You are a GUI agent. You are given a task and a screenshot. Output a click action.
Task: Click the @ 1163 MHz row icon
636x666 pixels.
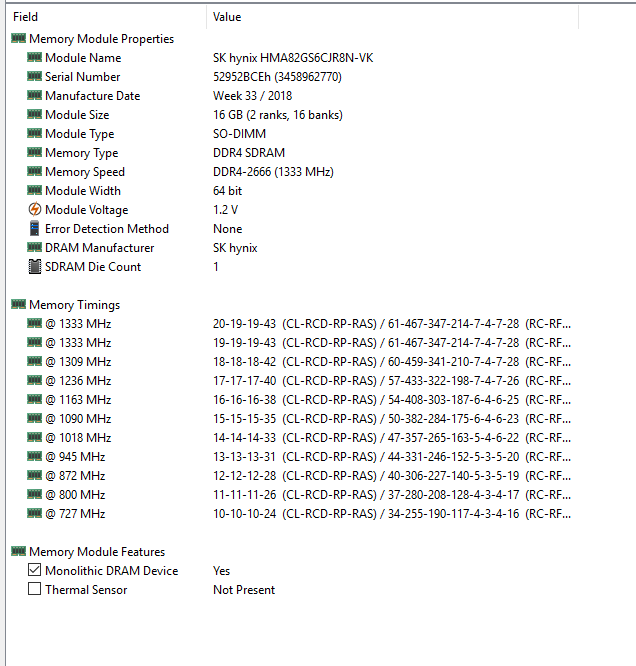click(34, 399)
